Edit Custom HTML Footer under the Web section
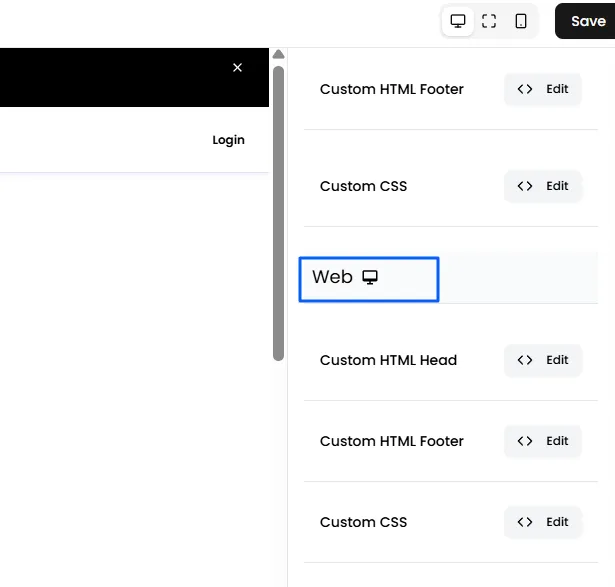 [542, 441]
